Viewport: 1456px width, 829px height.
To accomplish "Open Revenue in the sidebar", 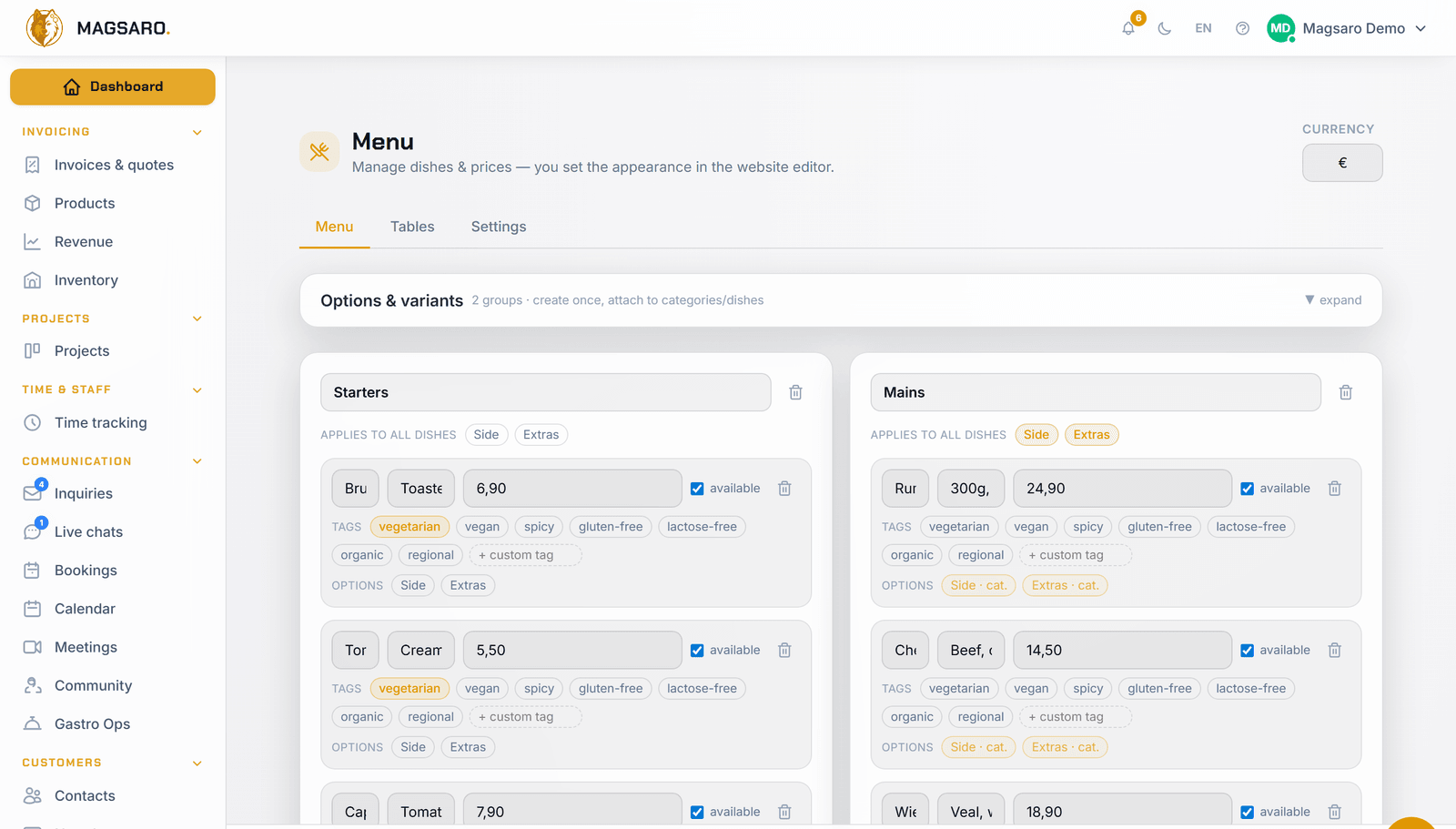I will tap(113, 242).
